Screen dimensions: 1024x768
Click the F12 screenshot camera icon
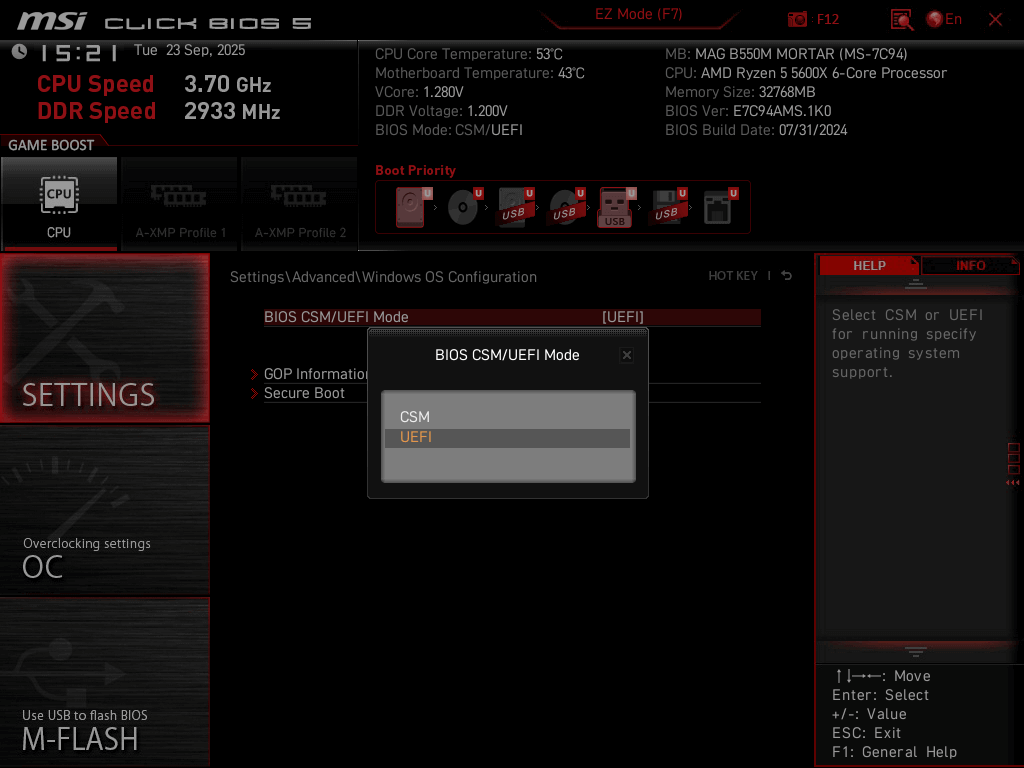pos(800,19)
